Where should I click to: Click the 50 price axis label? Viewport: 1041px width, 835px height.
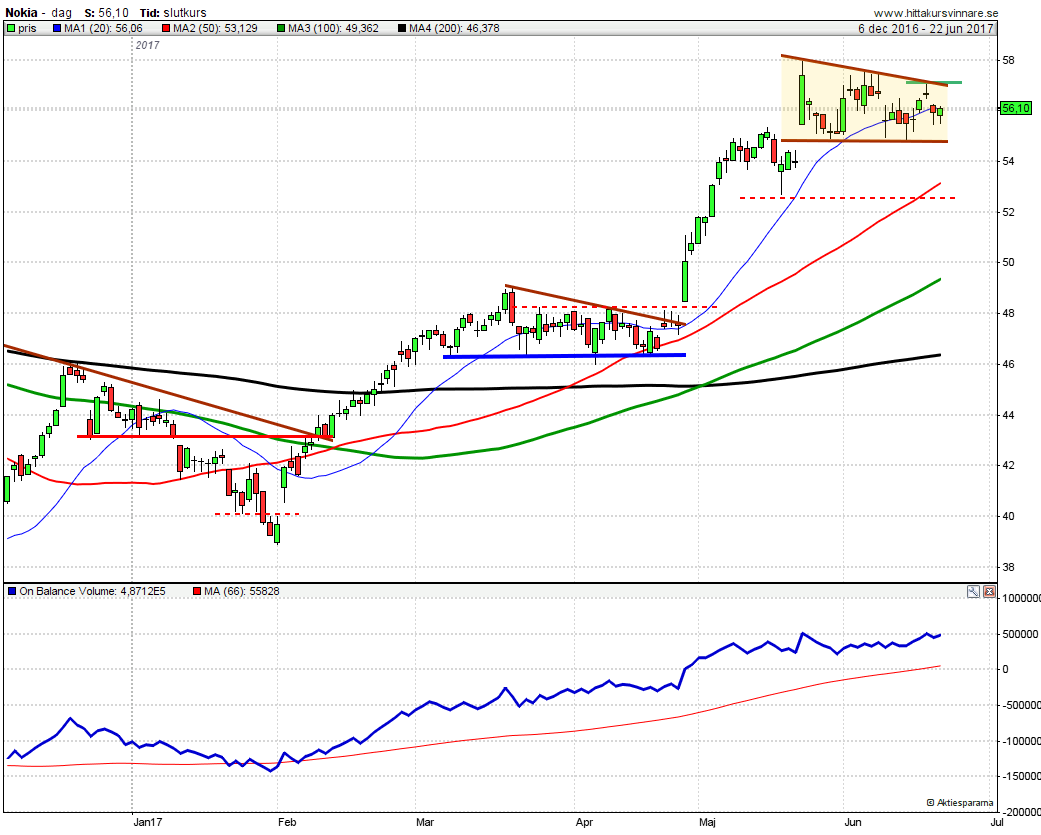[1008, 262]
